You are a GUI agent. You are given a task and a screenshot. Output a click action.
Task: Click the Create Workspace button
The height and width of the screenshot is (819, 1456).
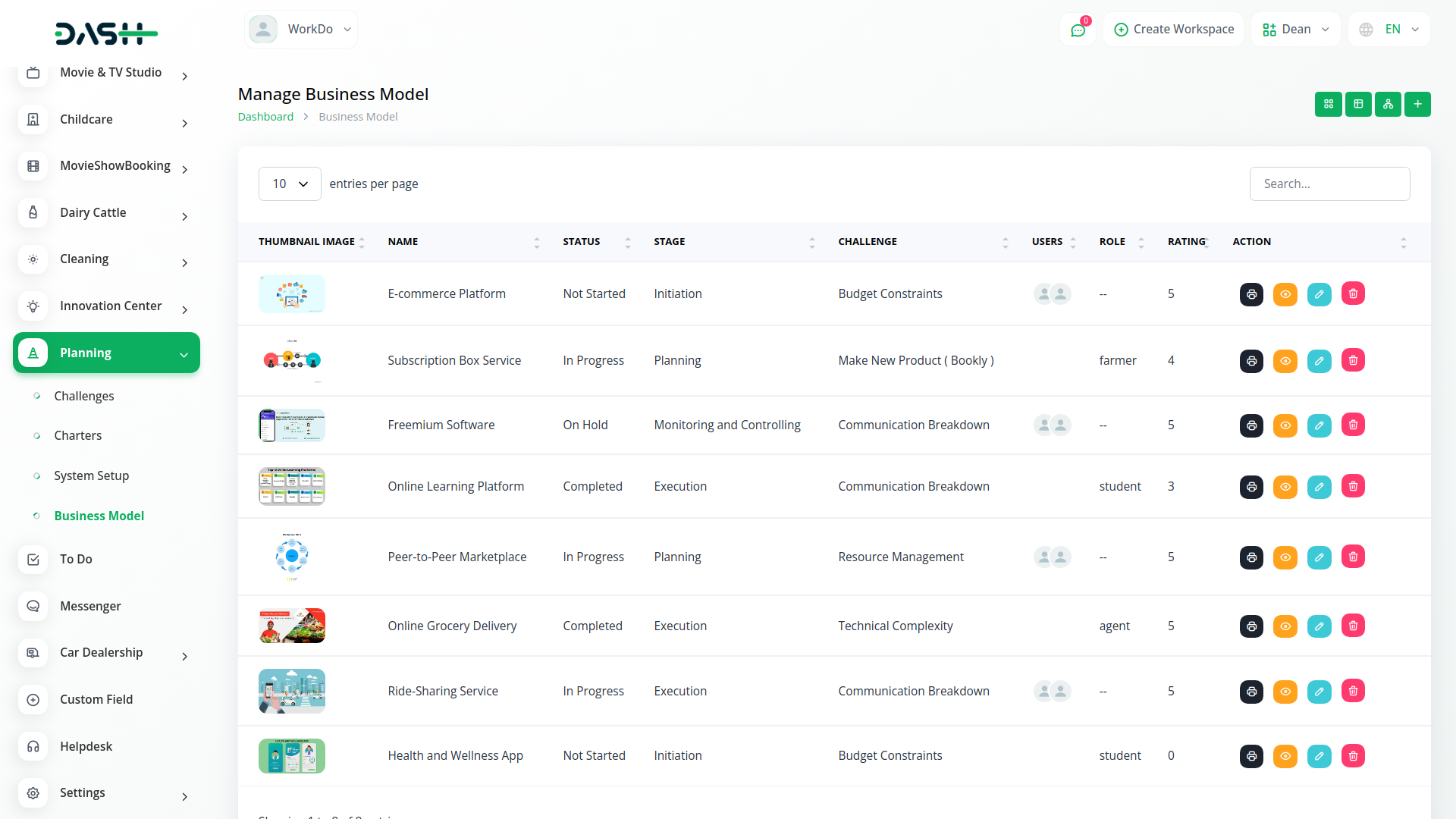(x=1173, y=30)
